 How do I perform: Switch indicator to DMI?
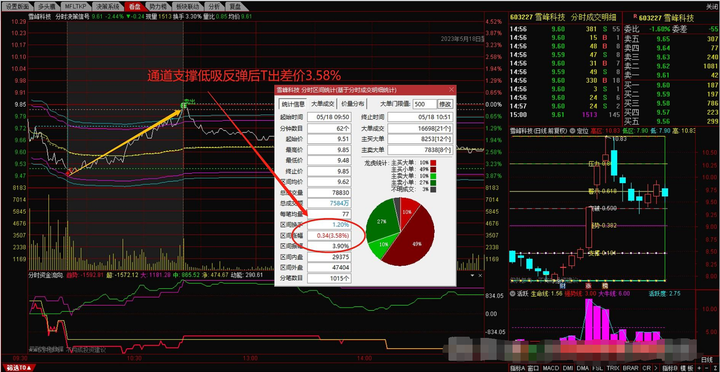[568, 368]
